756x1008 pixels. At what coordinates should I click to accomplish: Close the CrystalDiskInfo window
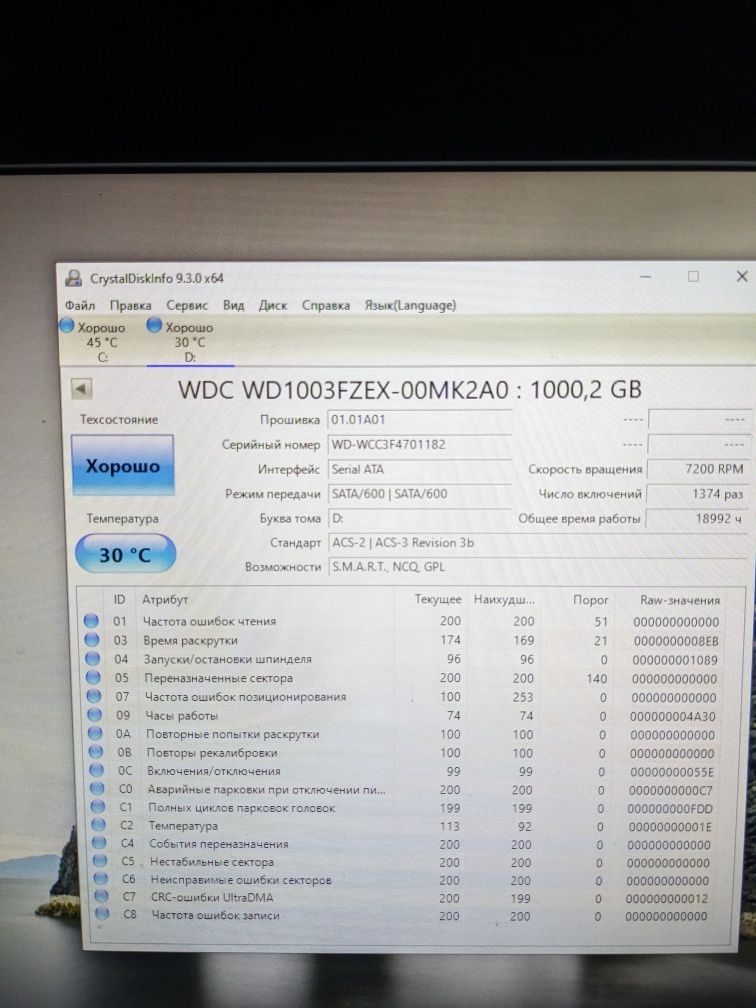tap(741, 276)
